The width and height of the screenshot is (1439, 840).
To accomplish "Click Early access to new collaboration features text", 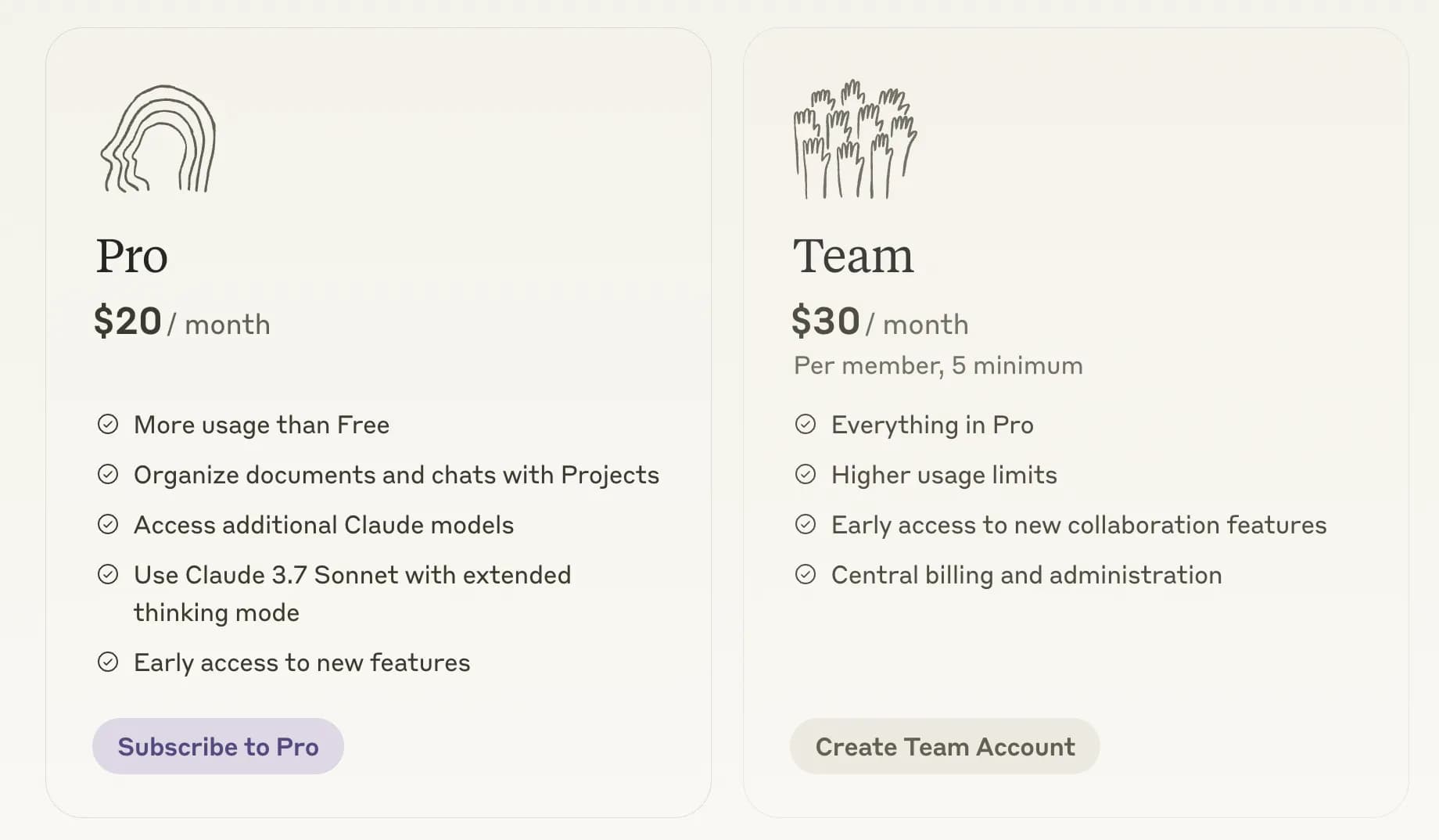I will (1078, 525).
